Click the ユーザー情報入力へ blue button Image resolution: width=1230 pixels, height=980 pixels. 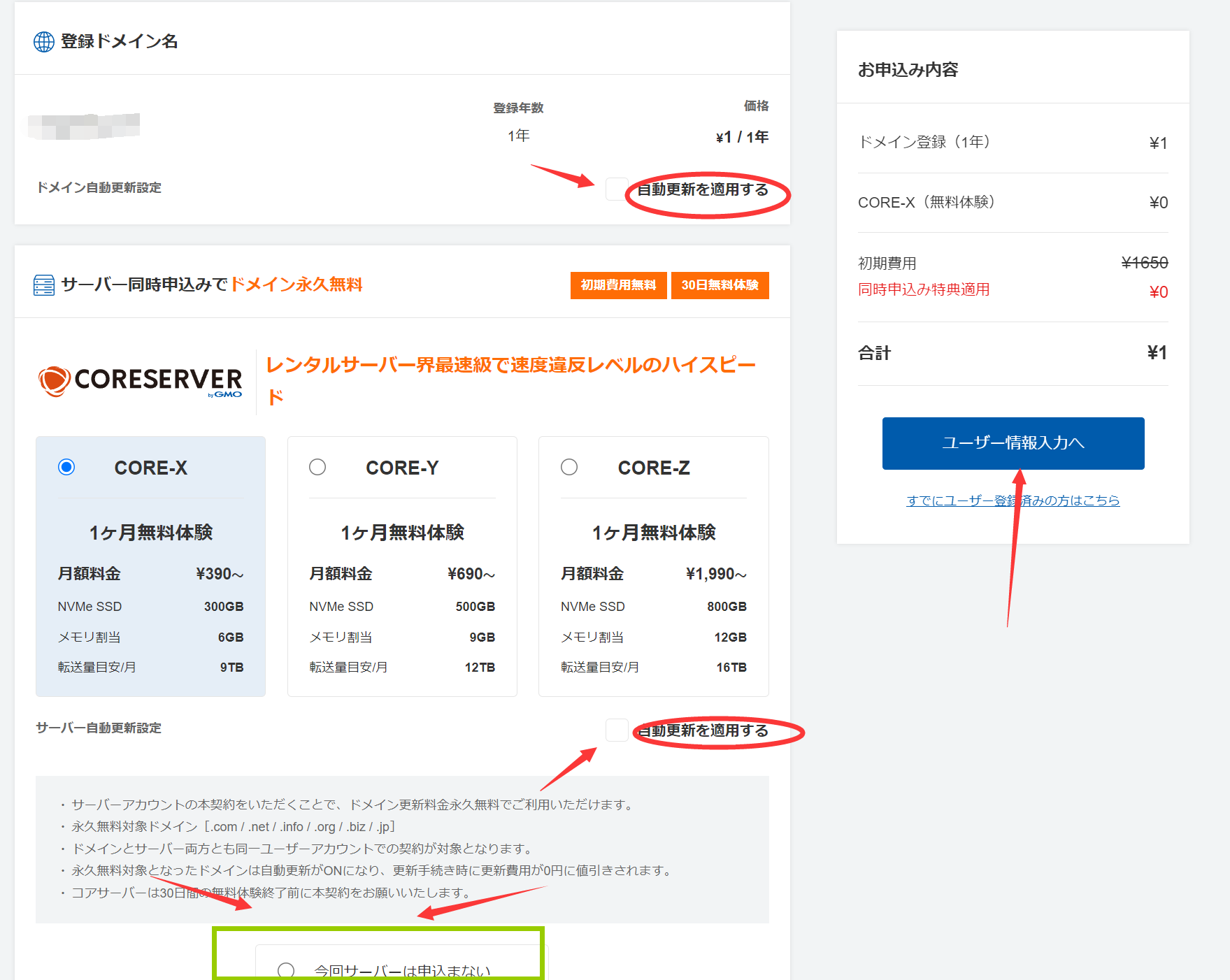1013,443
